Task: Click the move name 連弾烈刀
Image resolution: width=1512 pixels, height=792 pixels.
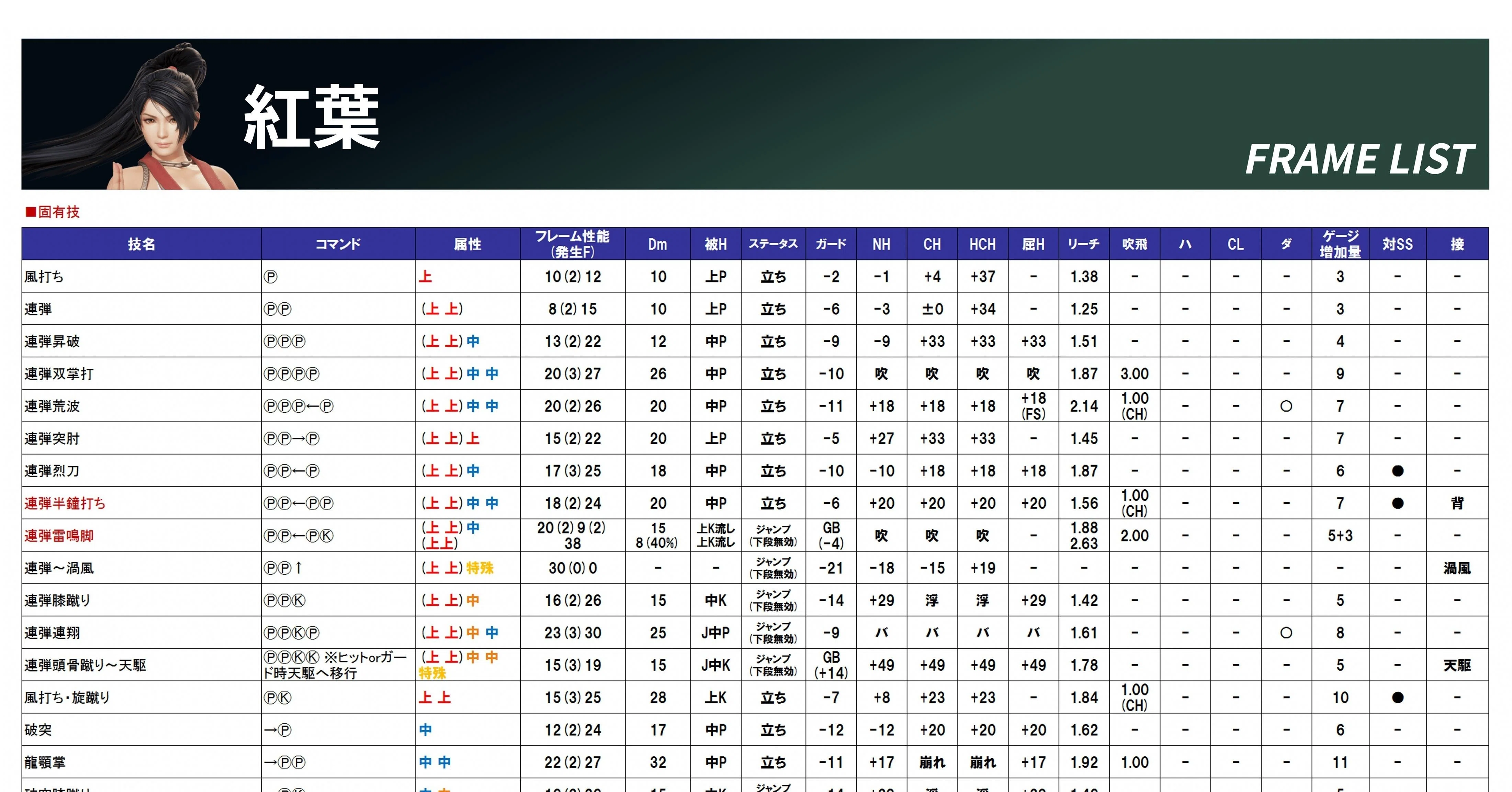Action: pos(52,471)
